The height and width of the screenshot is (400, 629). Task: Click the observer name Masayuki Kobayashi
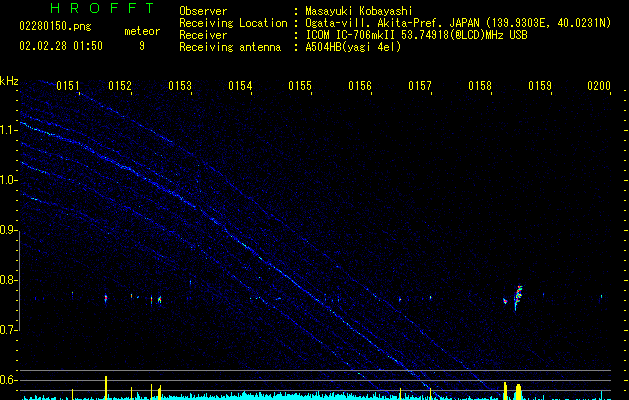[x=359, y=11]
